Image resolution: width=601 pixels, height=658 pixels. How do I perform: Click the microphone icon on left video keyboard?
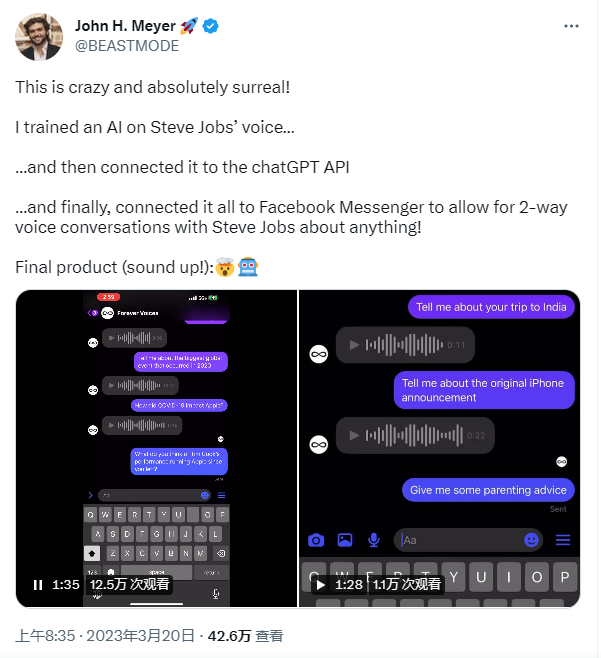click(x=216, y=594)
